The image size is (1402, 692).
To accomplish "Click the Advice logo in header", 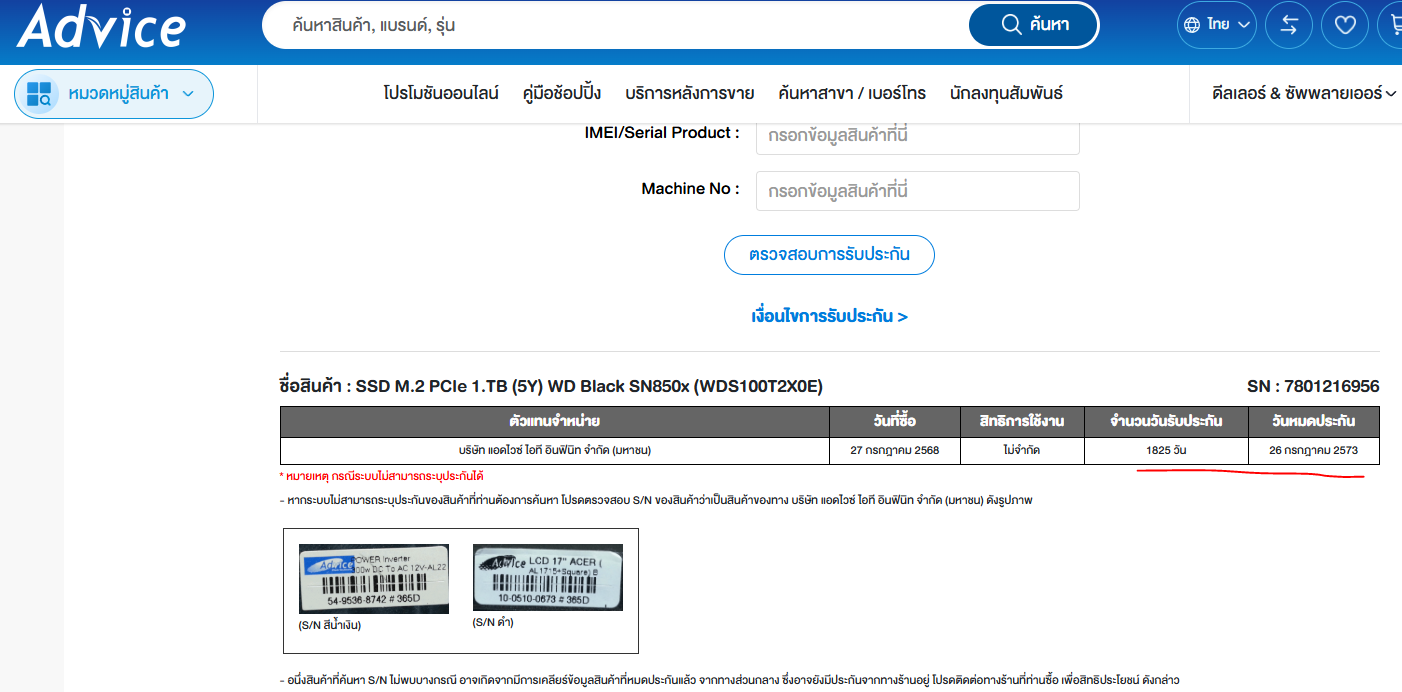I will pyautogui.click(x=101, y=26).
